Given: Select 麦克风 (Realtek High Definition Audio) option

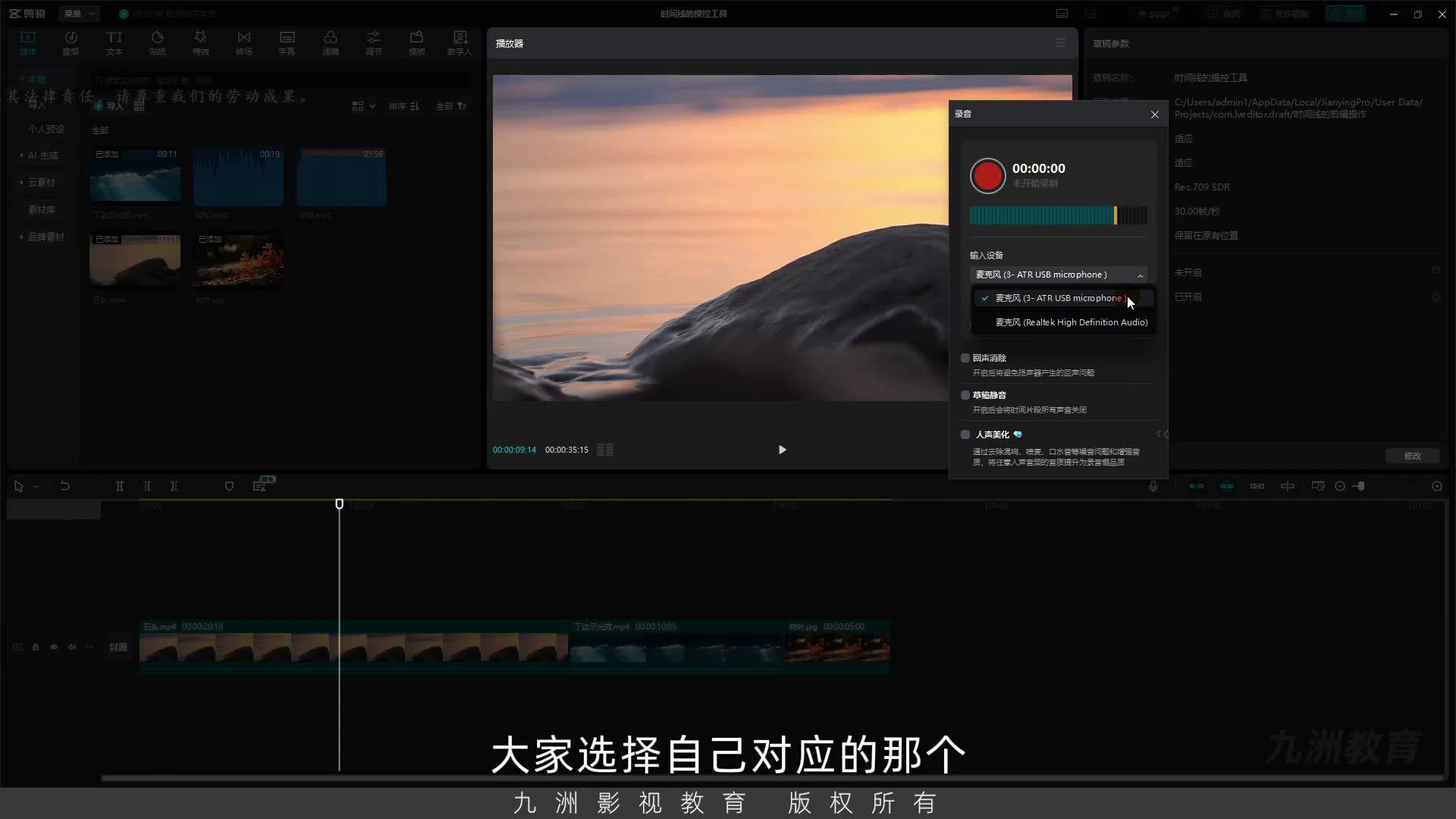Looking at the screenshot, I should [1064, 322].
